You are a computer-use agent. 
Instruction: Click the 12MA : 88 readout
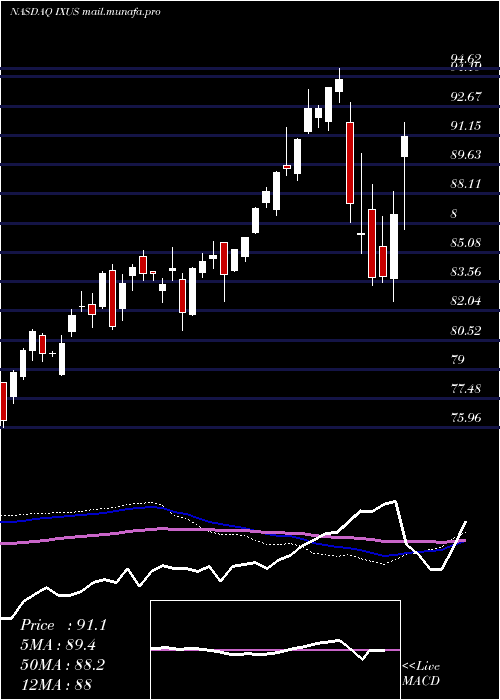pyautogui.click(x=56, y=684)
